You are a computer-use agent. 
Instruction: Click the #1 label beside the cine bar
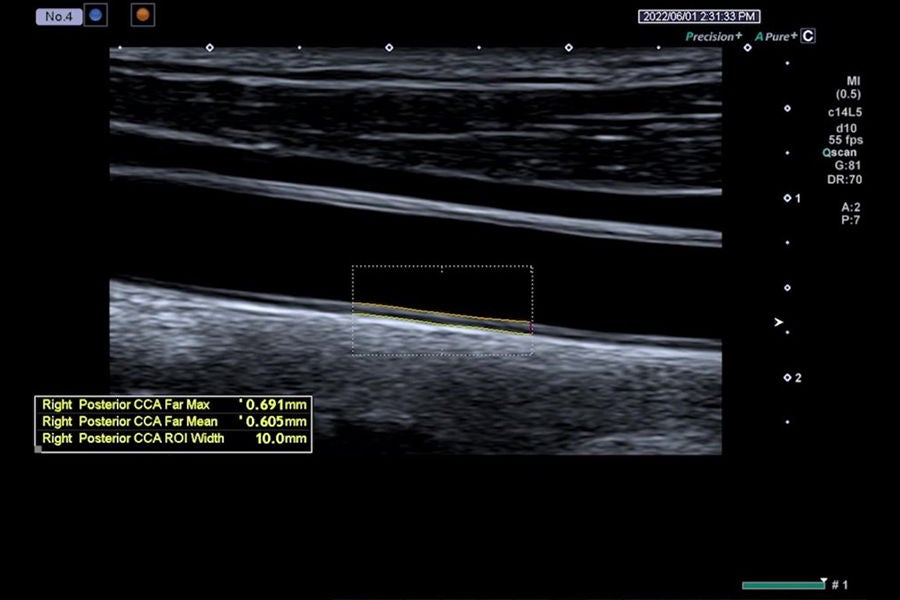tap(840, 585)
